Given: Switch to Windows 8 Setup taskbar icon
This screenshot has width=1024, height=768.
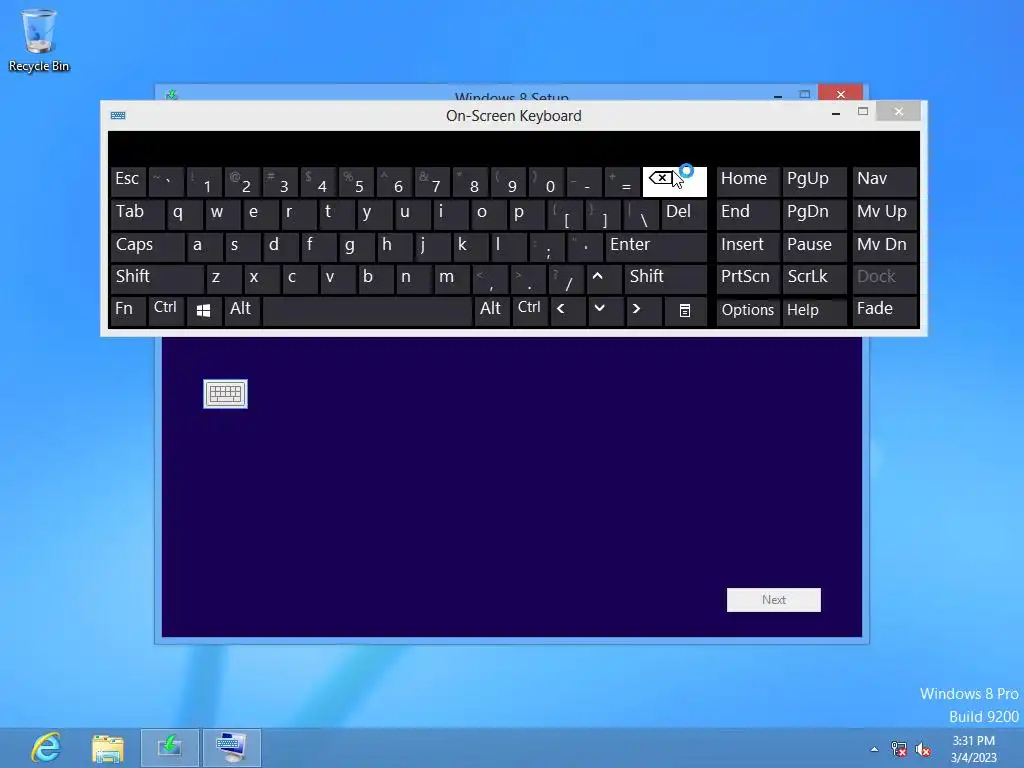Looking at the screenshot, I should 170,748.
